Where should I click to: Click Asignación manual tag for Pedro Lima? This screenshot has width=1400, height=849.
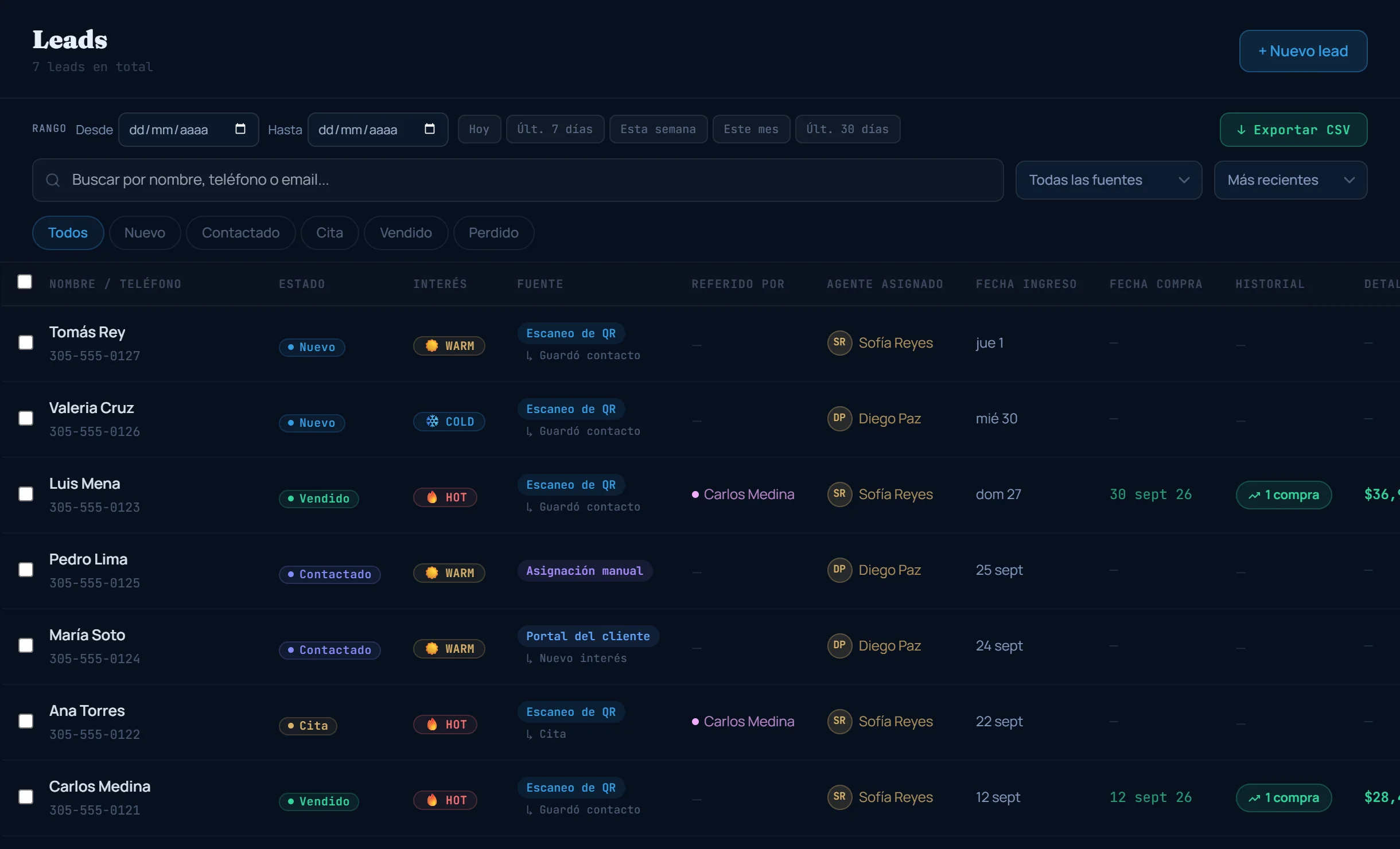(x=585, y=571)
